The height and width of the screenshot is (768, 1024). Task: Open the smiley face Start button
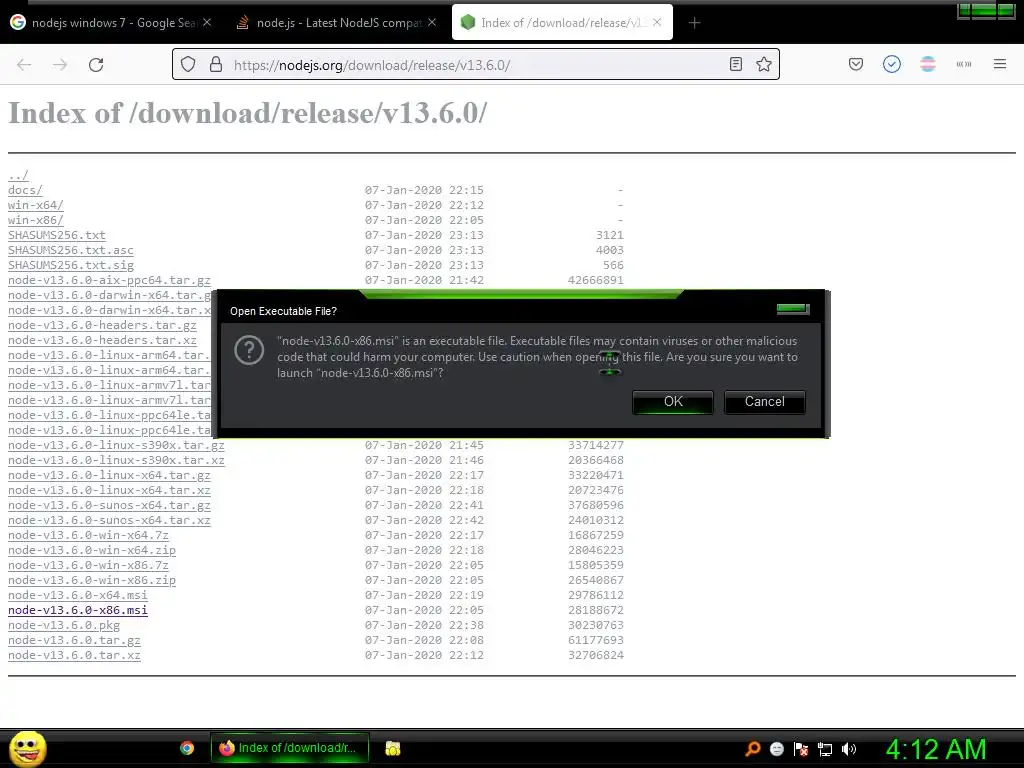(x=27, y=748)
